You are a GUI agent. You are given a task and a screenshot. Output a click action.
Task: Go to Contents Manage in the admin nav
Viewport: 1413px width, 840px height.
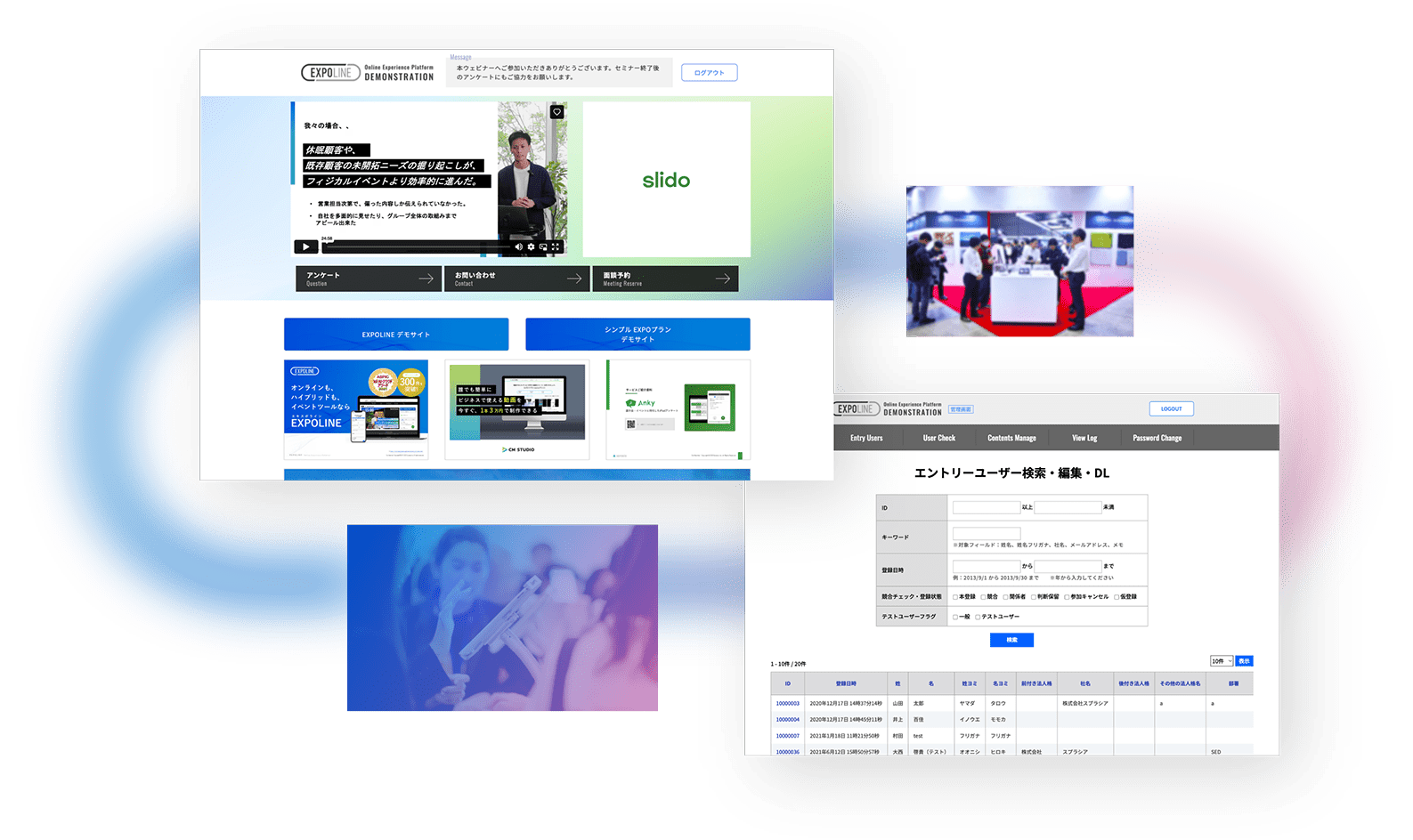1011,438
